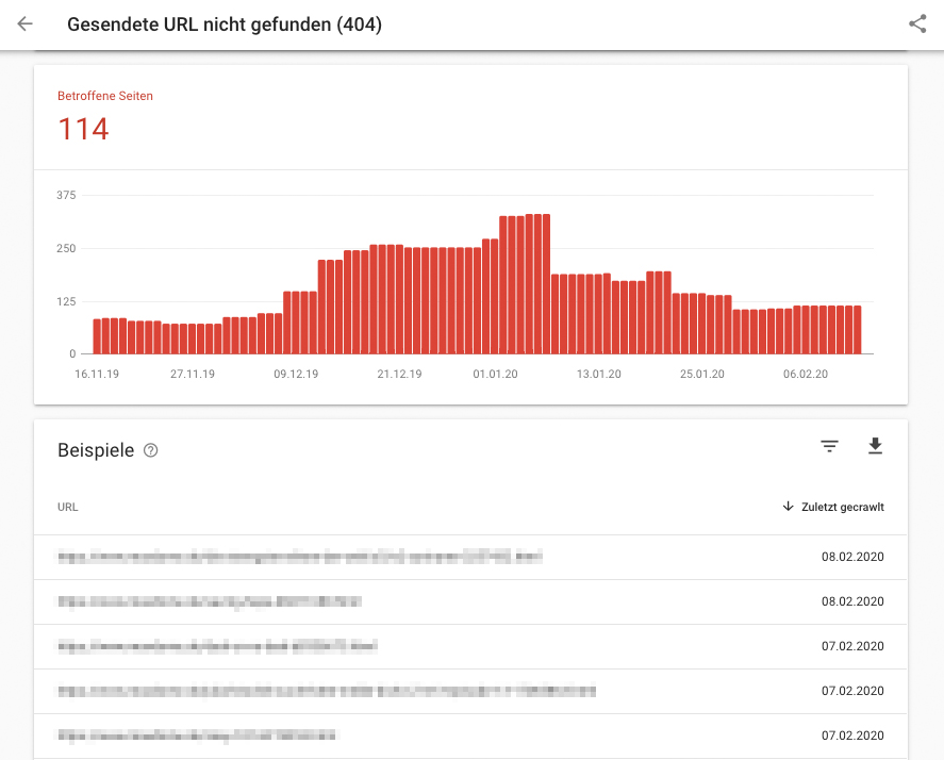Click the URL column header
Viewport: 944px width, 760px height.
pos(67,507)
